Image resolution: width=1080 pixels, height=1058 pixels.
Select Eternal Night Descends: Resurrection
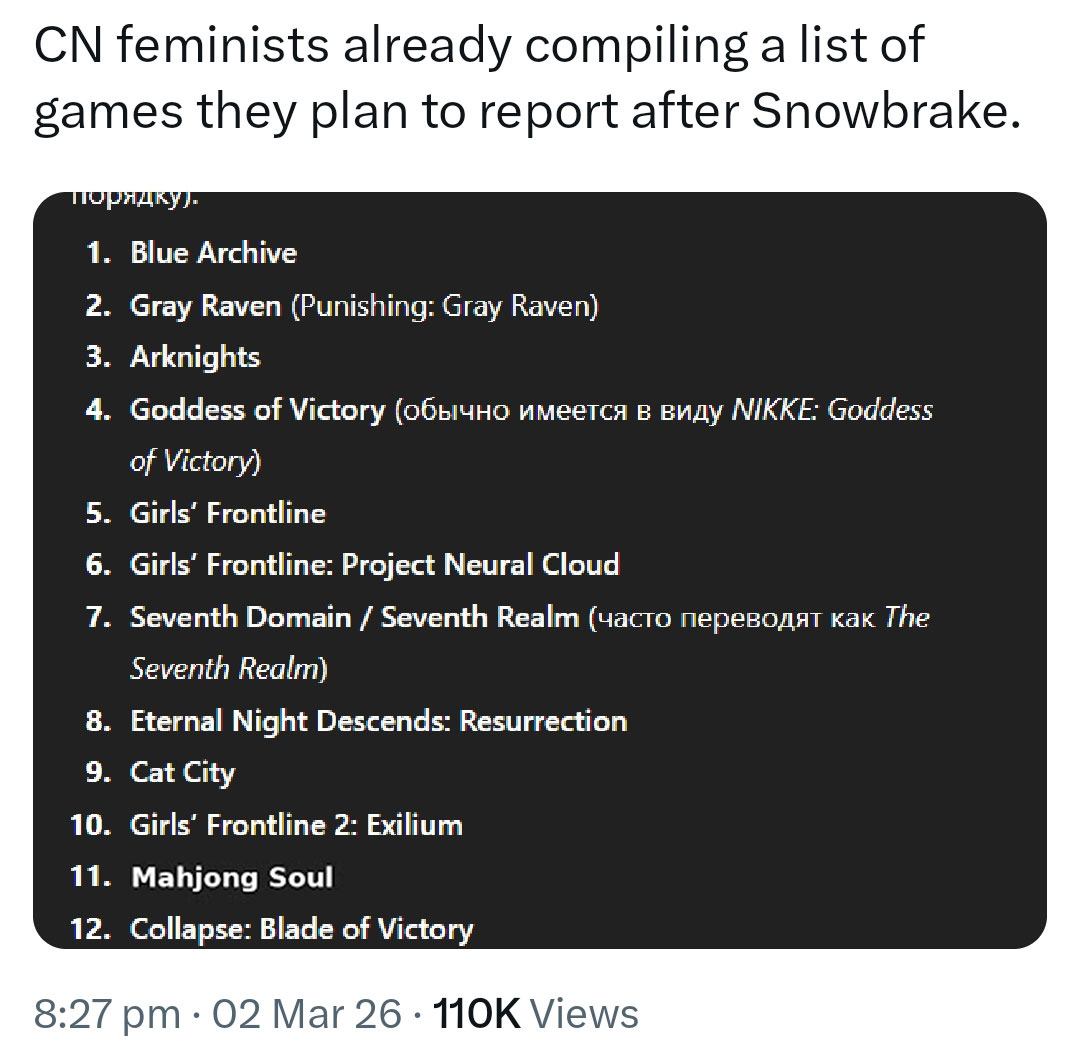click(378, 721)
